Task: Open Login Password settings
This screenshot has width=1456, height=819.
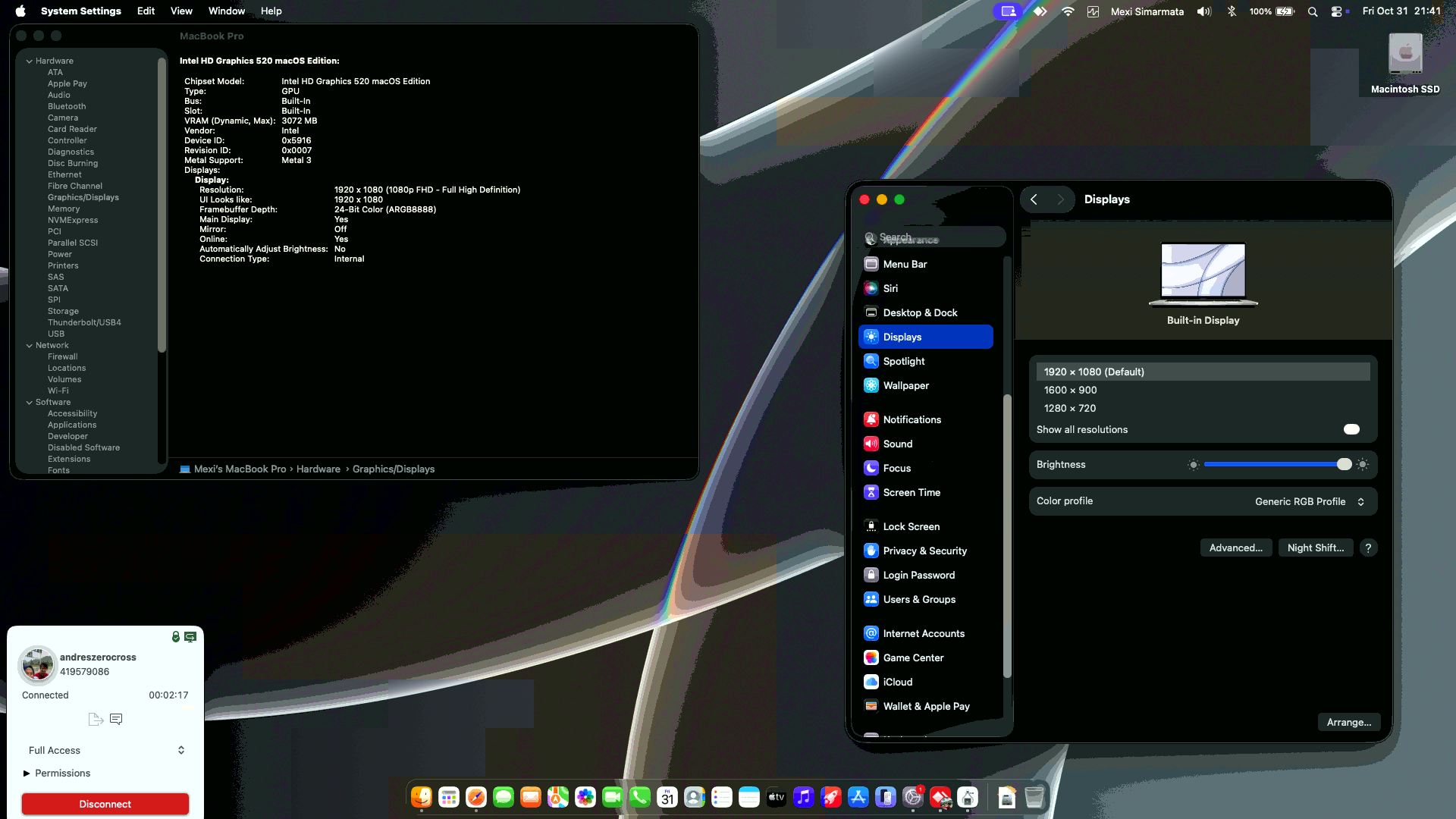Action: pos(925,575)
